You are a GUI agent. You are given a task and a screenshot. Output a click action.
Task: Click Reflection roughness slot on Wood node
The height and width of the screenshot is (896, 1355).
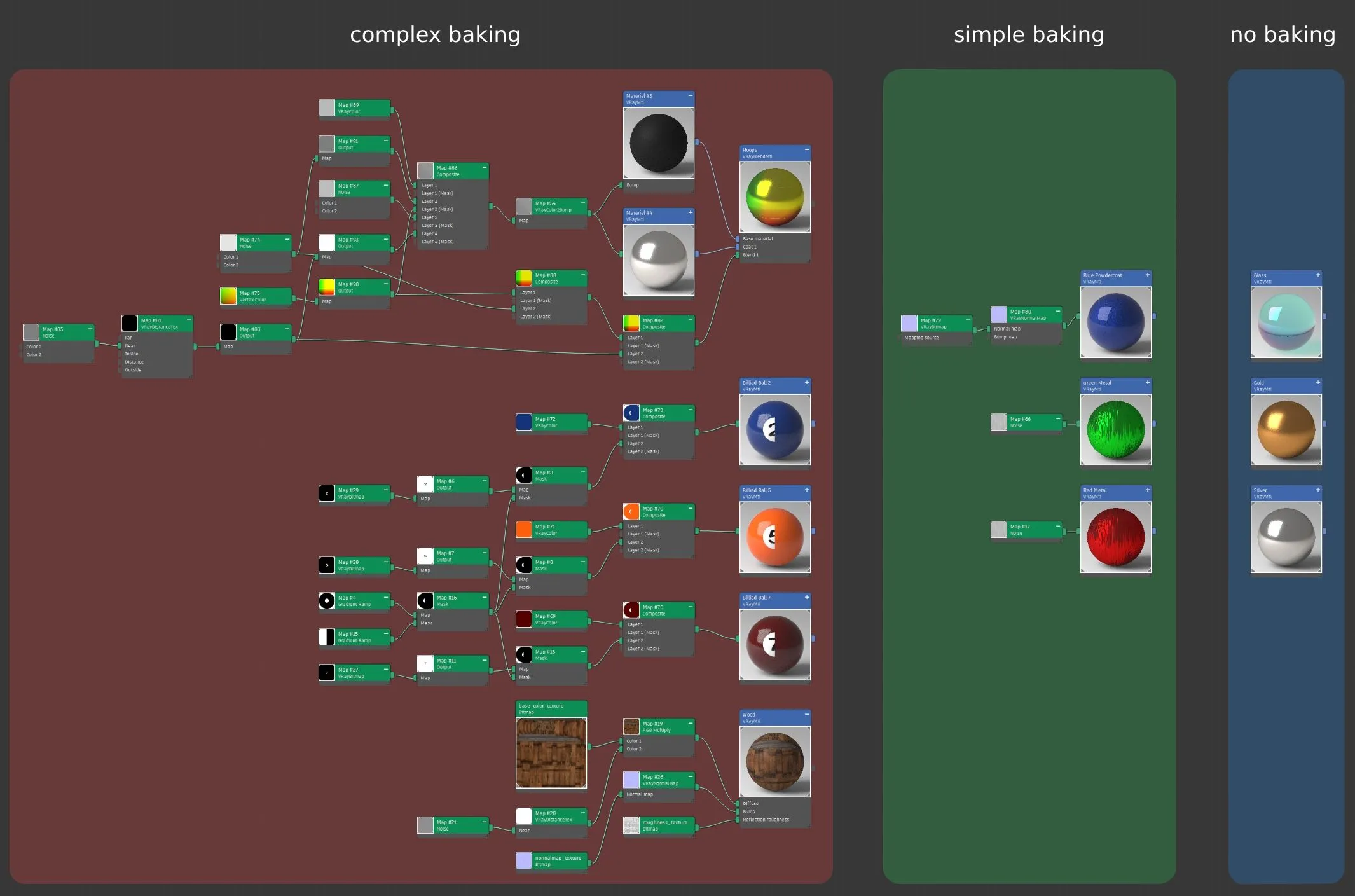tap(765, 820)
